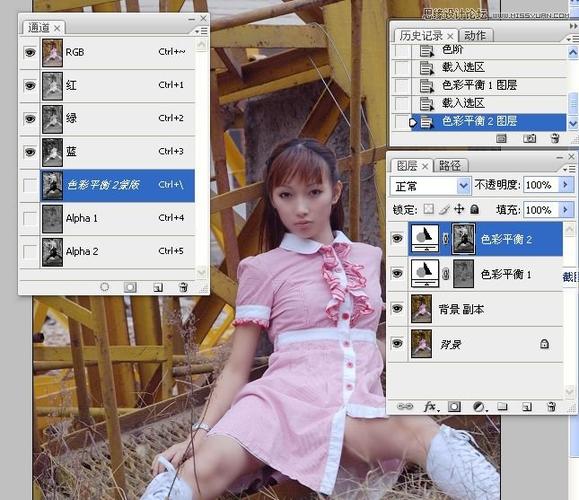Toggle 绿 channel visibility eye

tap(30, 119)
